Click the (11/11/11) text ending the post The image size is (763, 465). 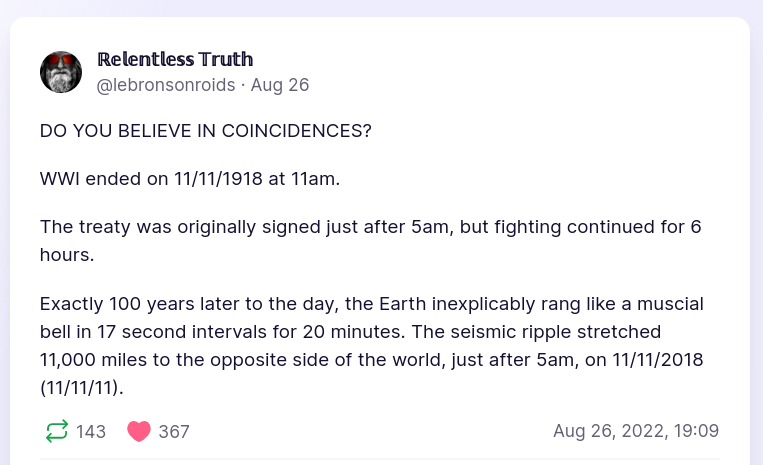click(x=82, y=386)
